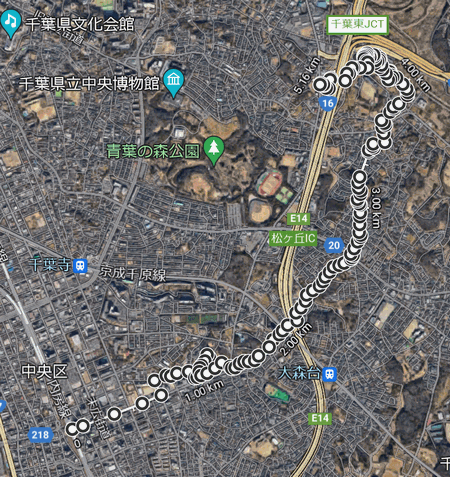The image size is (450, 477).
Task: Click the 千葉県文化会館 music note pin
Action: [x=10, y=23]
